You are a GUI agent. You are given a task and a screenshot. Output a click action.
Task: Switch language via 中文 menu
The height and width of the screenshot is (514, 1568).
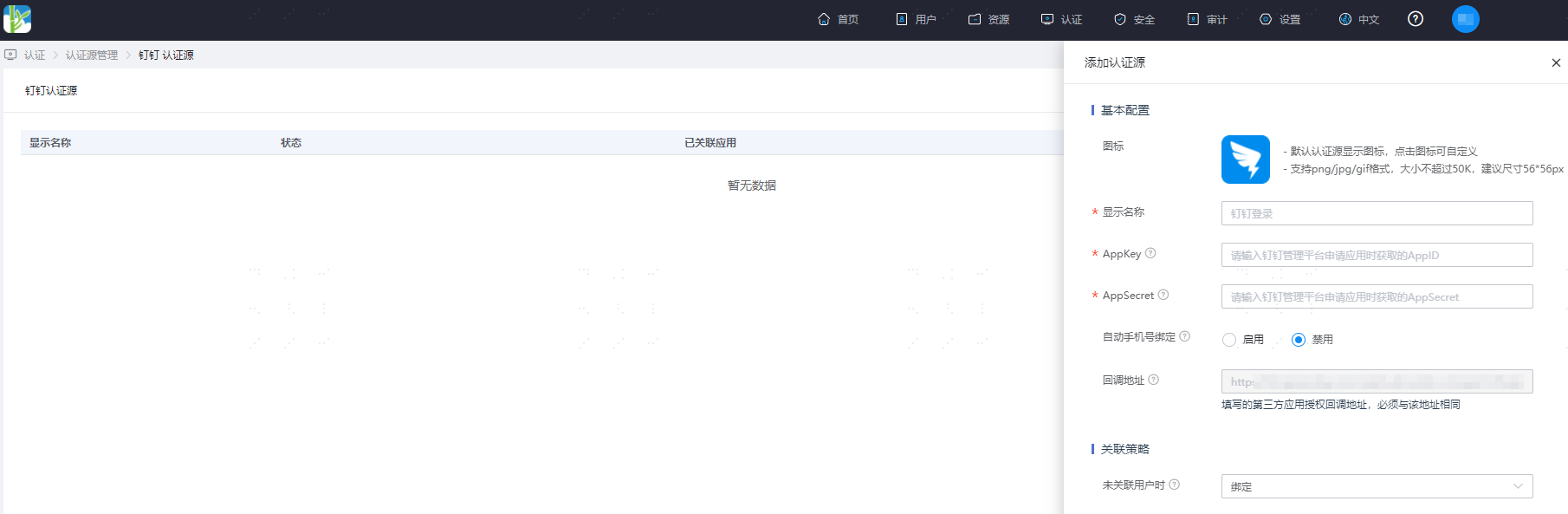pyautogui.click(x=1369, y=20)
